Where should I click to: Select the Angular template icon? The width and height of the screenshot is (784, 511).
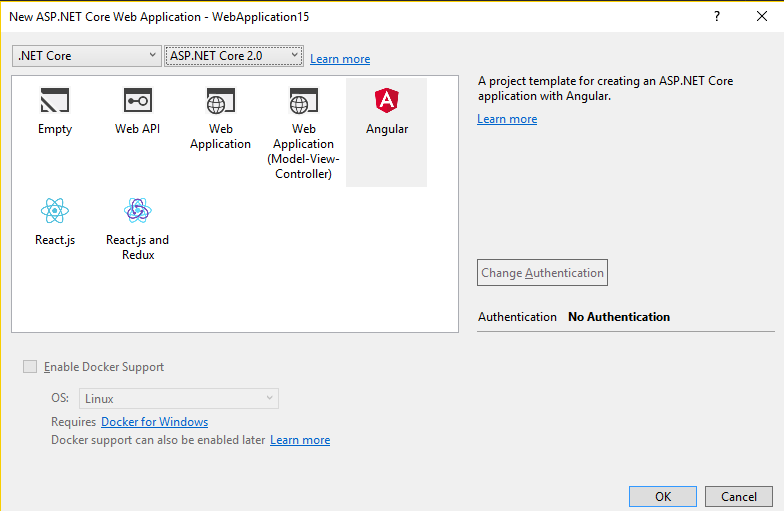point(386,101)
